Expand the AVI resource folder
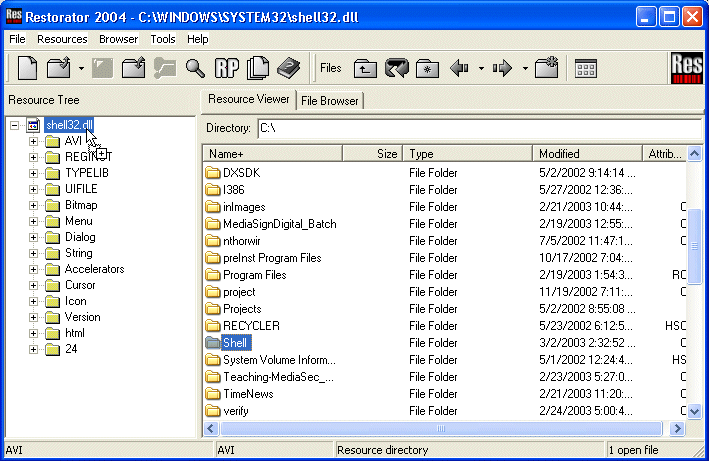The width and height of the screenshot is (709, 461). click(x=33, y=141)
